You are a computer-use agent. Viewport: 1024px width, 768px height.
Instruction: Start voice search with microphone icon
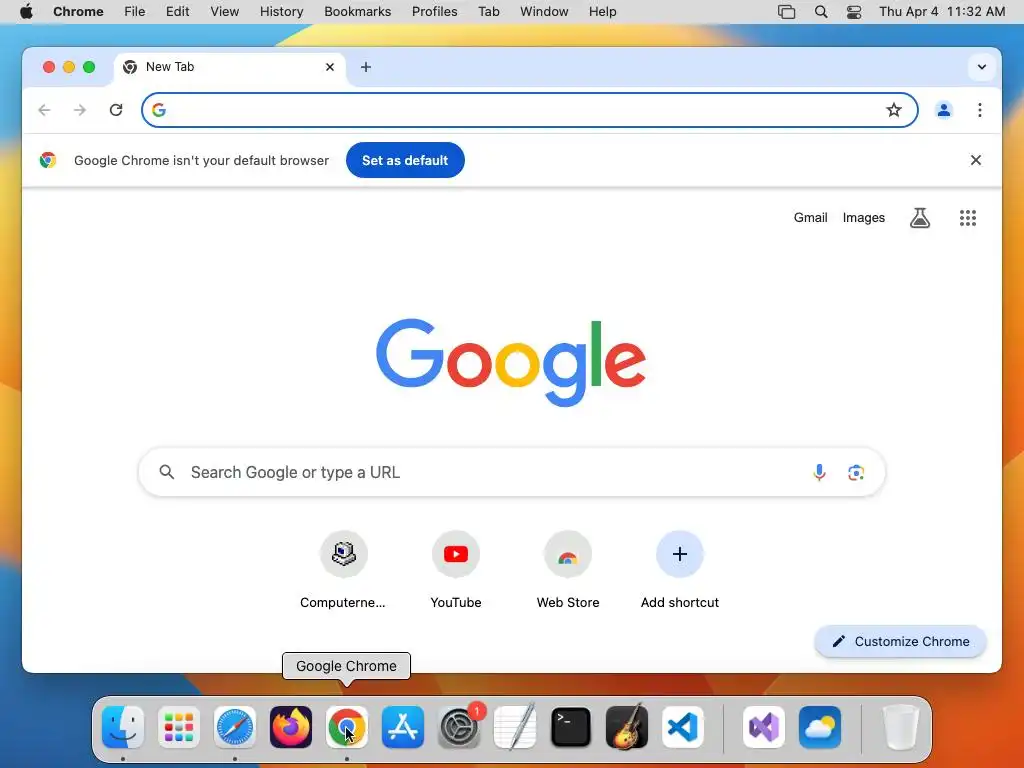pyautogui.click(x=819, y=472)
